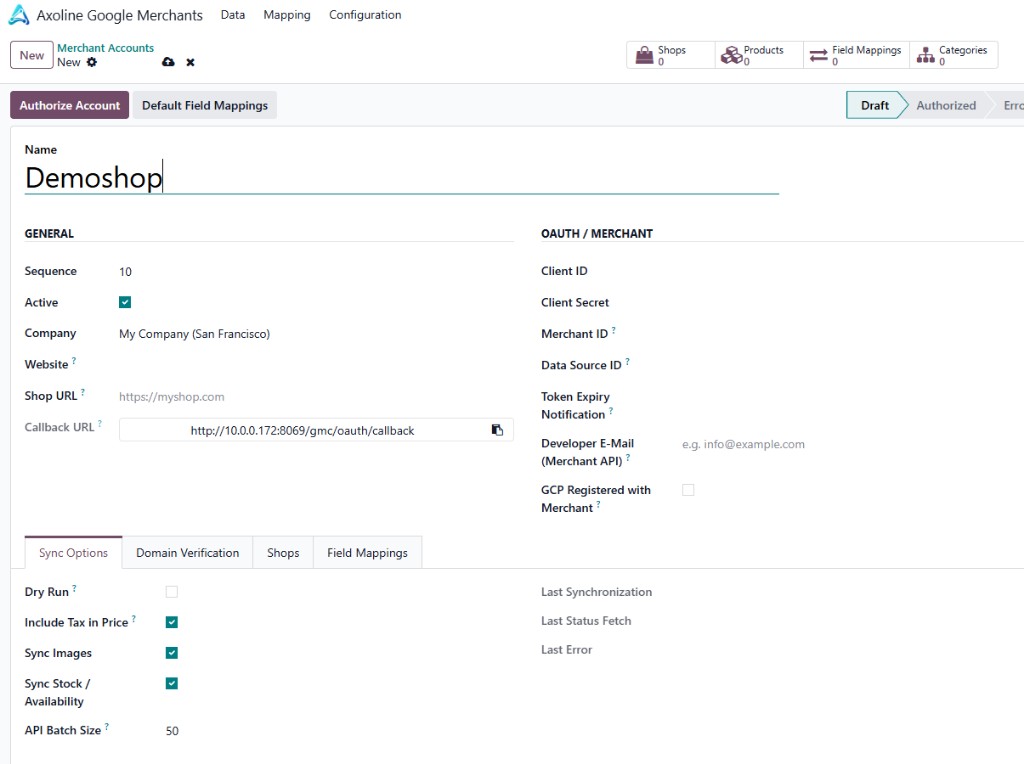Discard changes with the X icon
The image size is (1024, 764).
pyautogui.click(x=190, y=62)
